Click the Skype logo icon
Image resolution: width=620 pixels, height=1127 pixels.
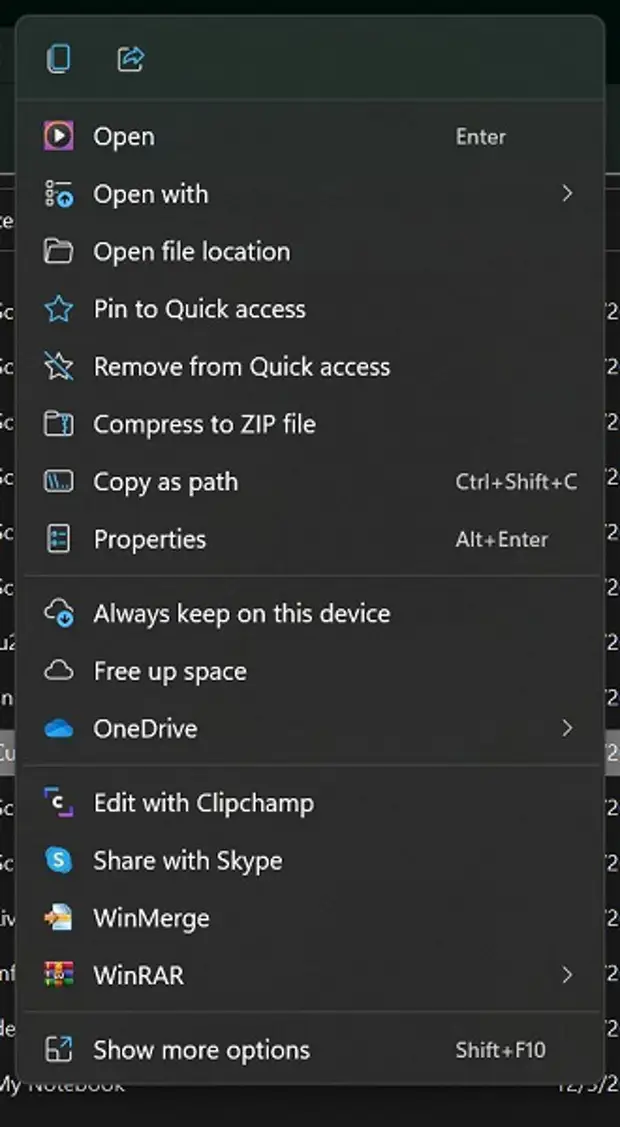point(59,861)
